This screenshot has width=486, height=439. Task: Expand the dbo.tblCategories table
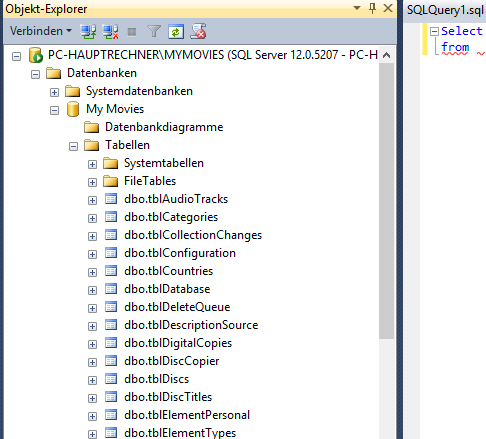tap(92, 218)
